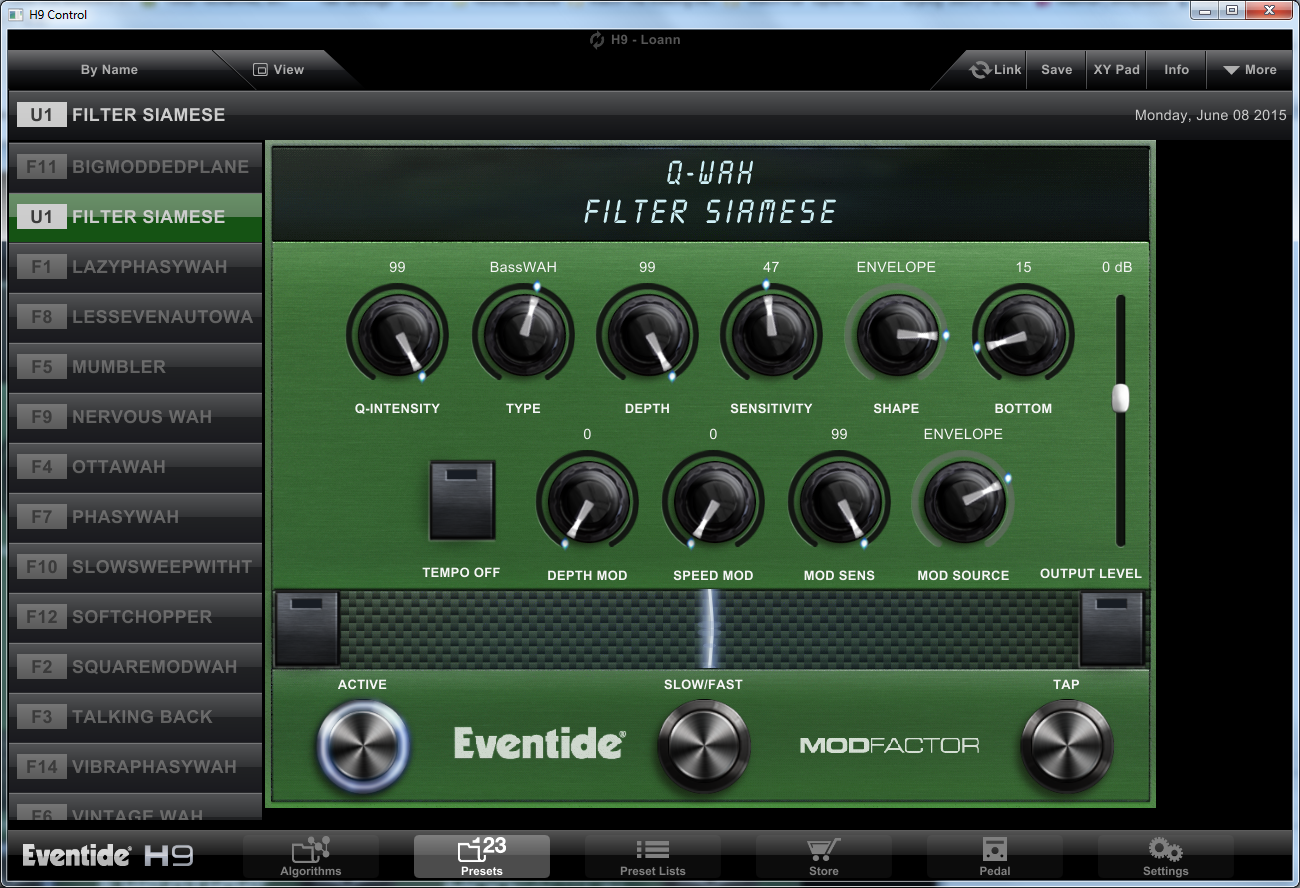Open the Store tab

point(824,857)
